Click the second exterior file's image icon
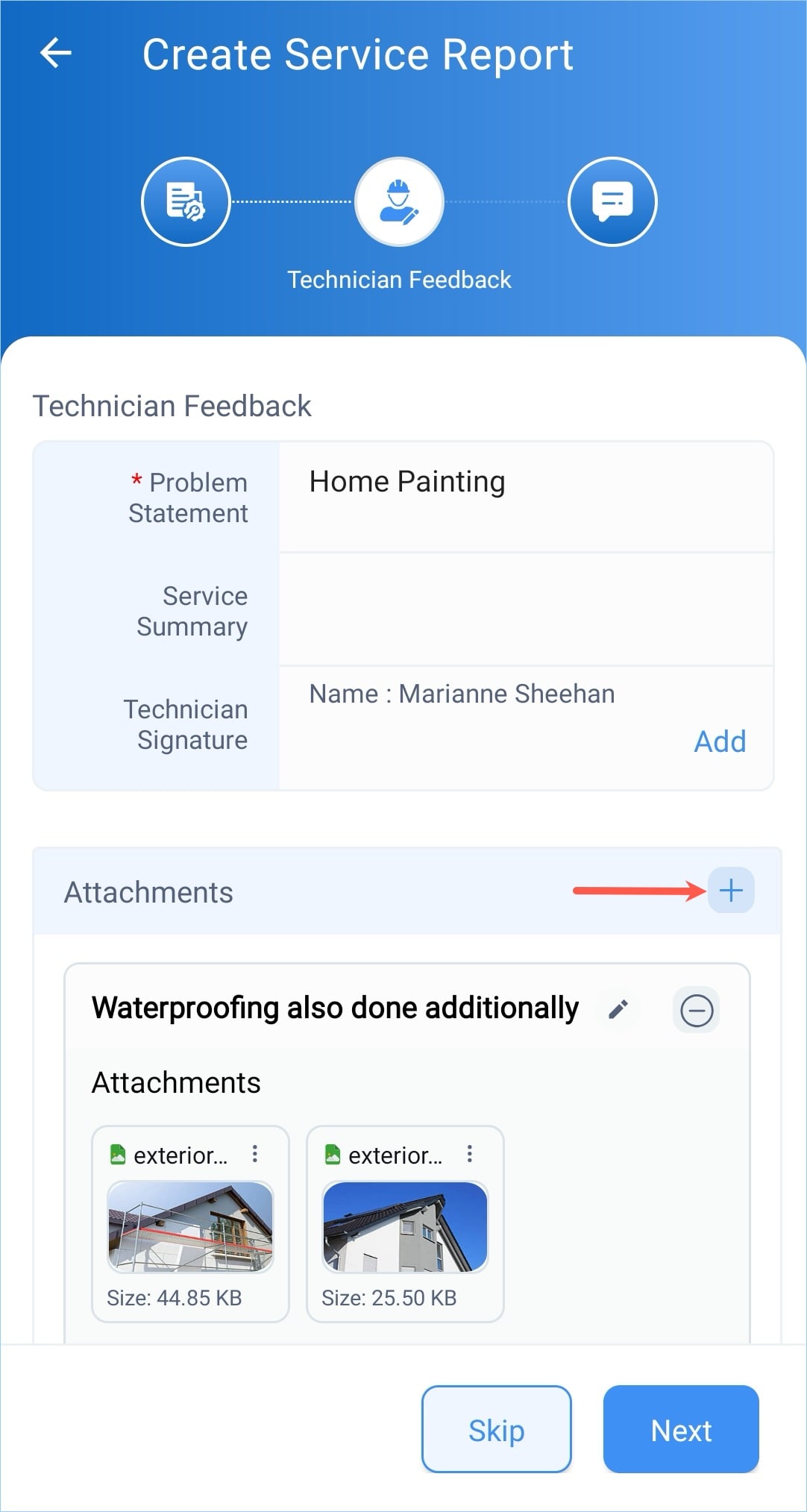Screen dimensions: 807x1512 [x=333, y=1154]
